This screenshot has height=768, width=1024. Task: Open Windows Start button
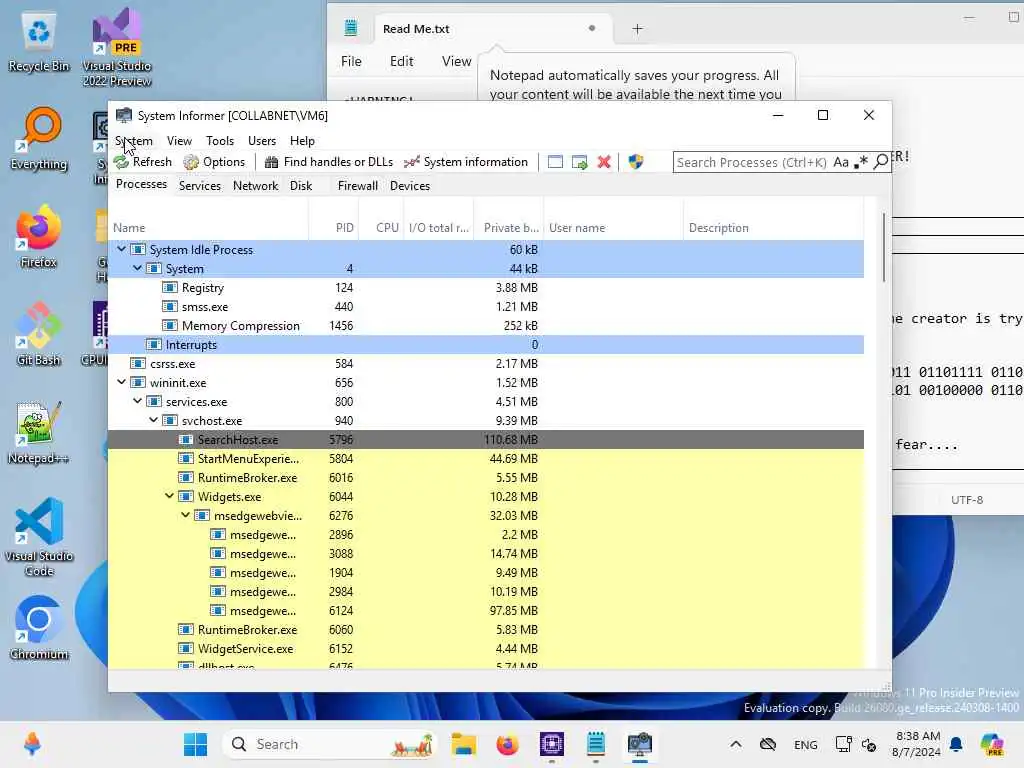pyautogui.click(x=195, y=744)
